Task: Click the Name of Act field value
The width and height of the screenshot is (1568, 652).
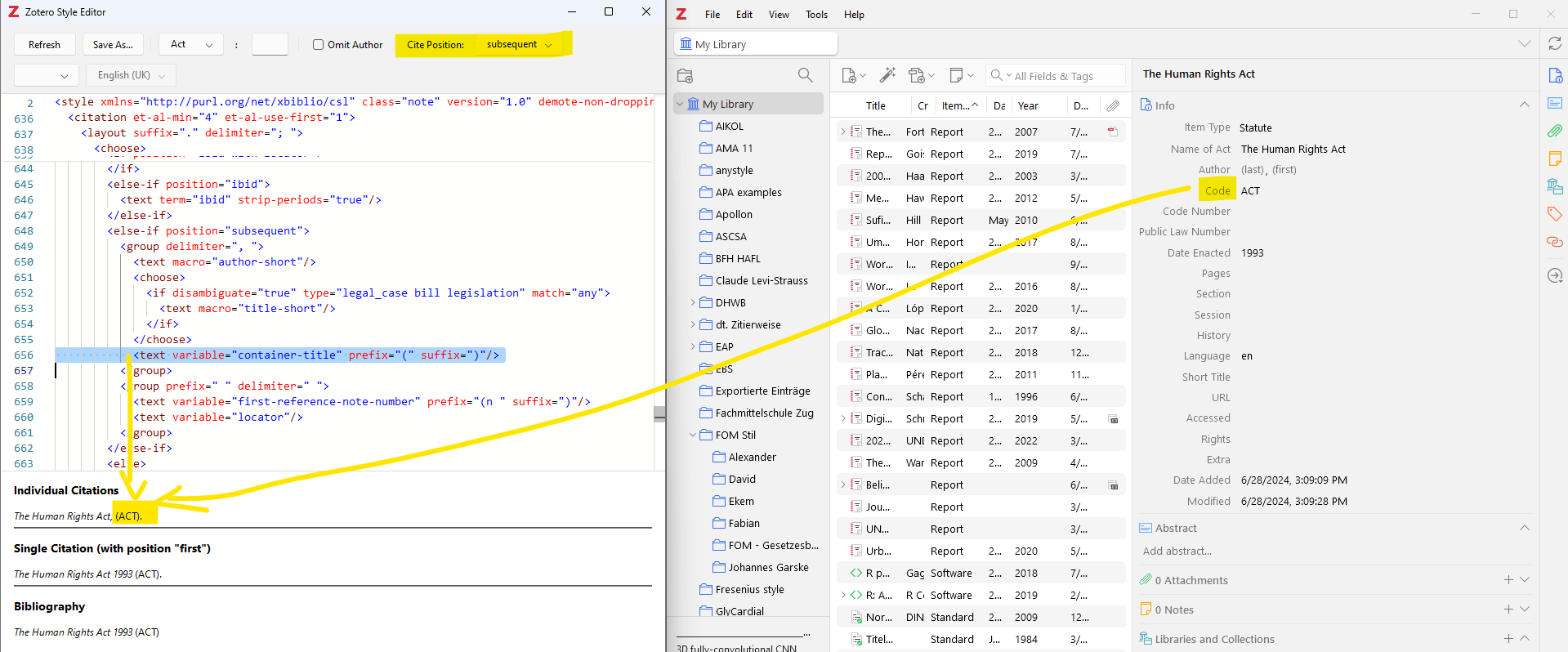Action: coord(1293,149)
